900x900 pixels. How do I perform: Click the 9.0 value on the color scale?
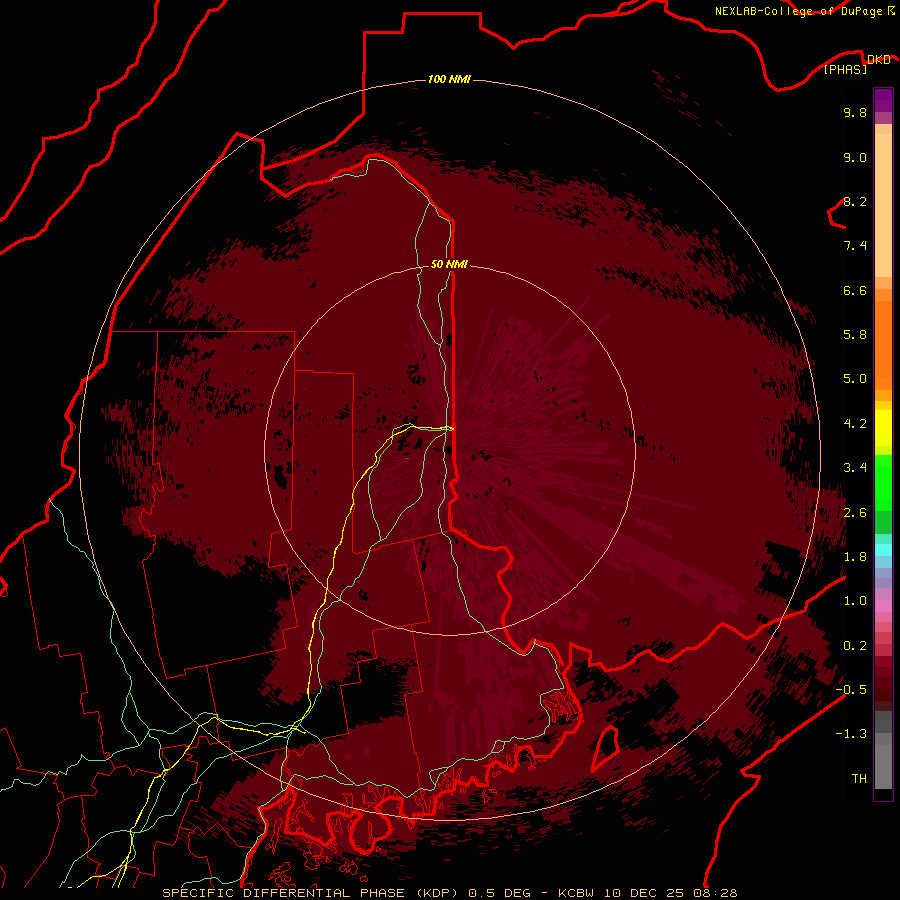855,157
